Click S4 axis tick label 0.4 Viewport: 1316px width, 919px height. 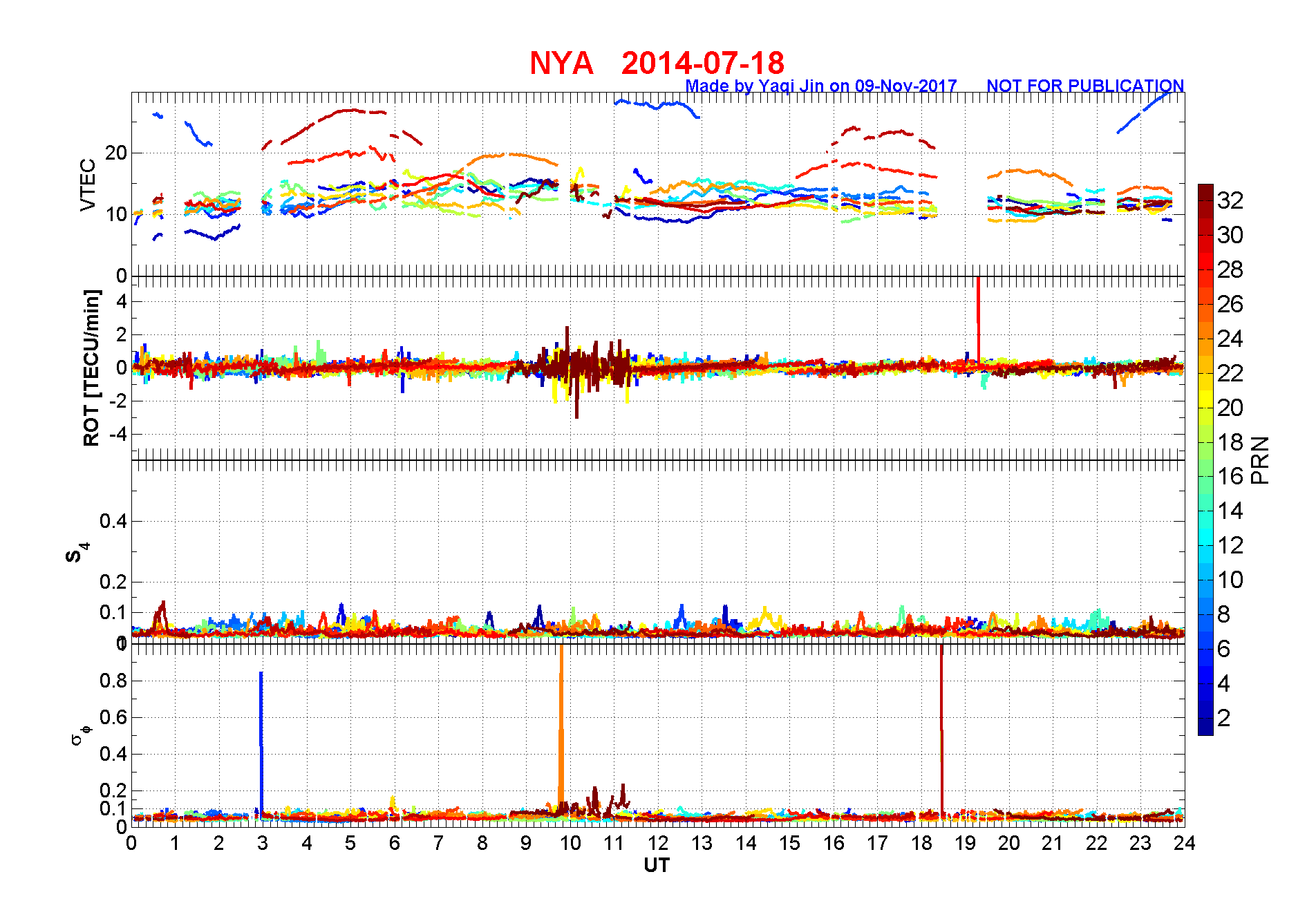coord(113,521)
